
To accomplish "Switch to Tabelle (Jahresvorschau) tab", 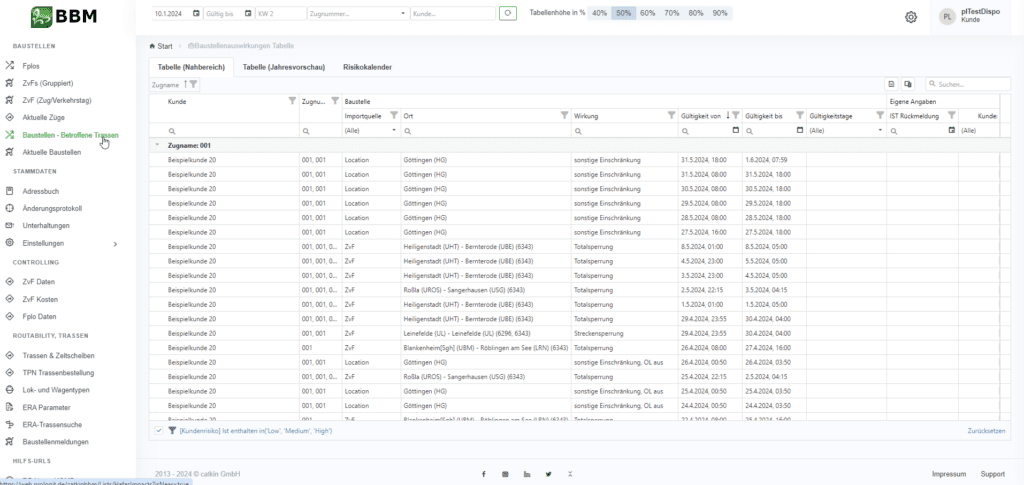I will click(x=283, y=67).
